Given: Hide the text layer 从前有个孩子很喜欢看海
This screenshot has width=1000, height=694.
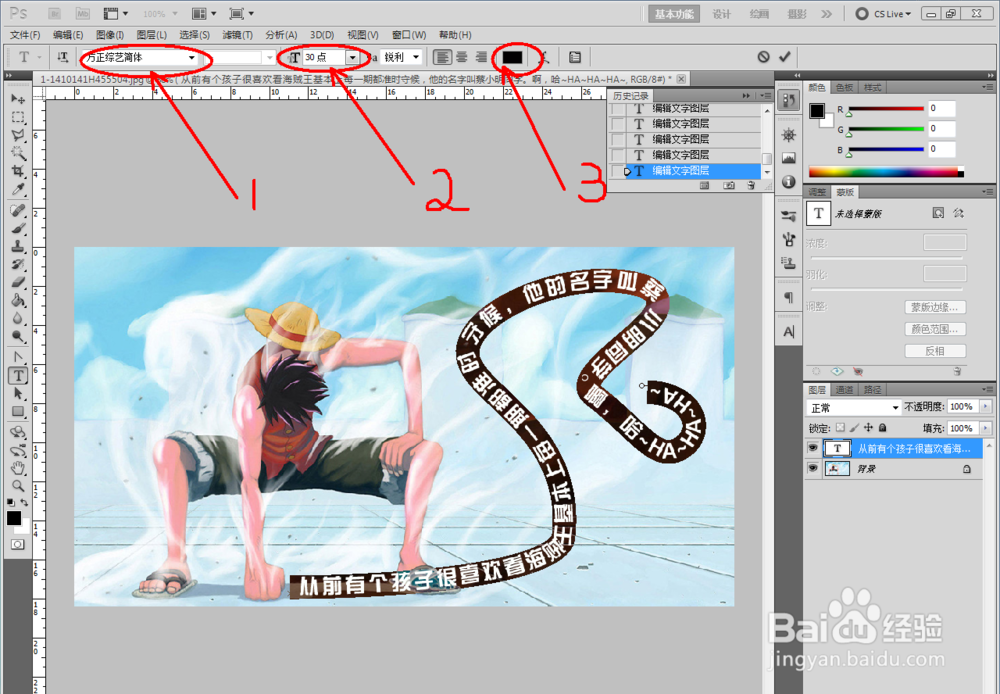Looking at the screenshot, I should [812, 448].
